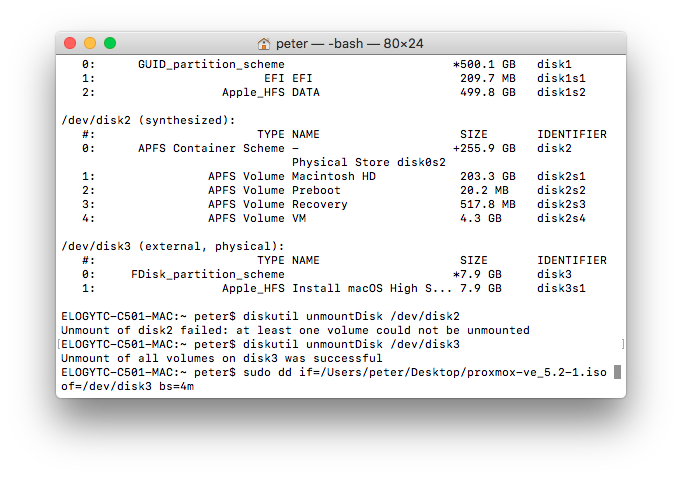This screenshot has width=682, height=478.
Task: Click the home folder icon in title bar
Action: coord(264,43)
